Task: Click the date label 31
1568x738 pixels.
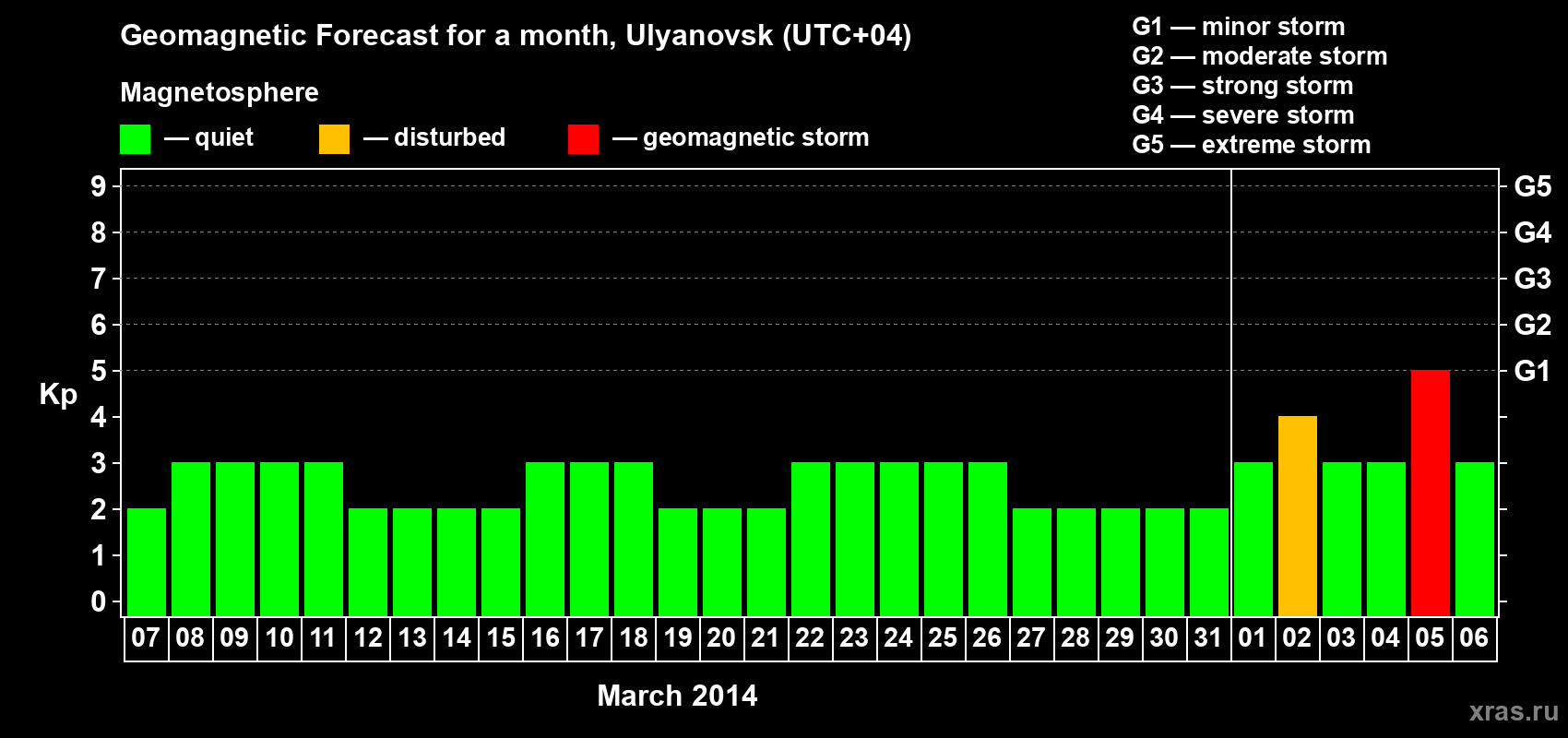Action: coord(1208,637)
